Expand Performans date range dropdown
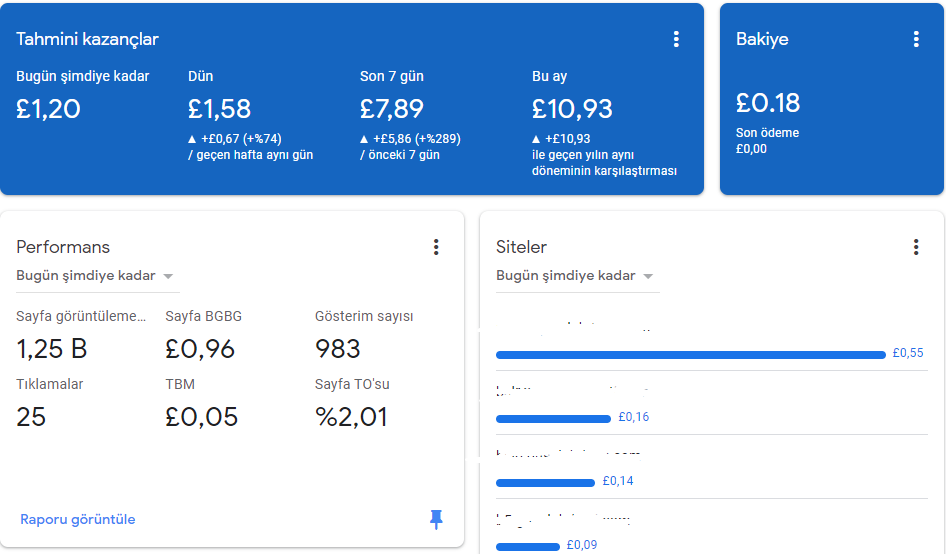 tap(94, 276)
